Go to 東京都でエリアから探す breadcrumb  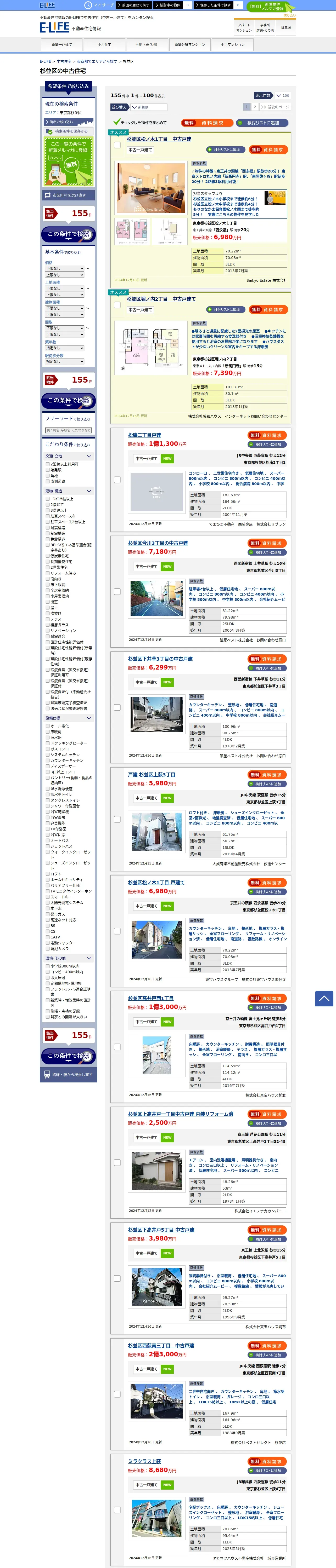click(x=98, y=61)
